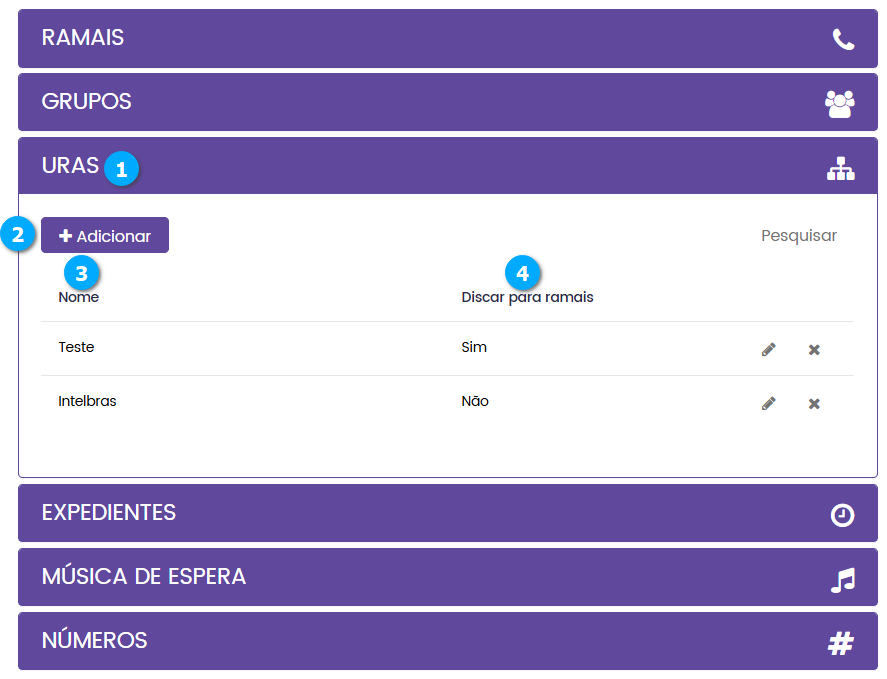
Task: Click the clock icon on EXPEDIENTES
Action: coord(843,515)
